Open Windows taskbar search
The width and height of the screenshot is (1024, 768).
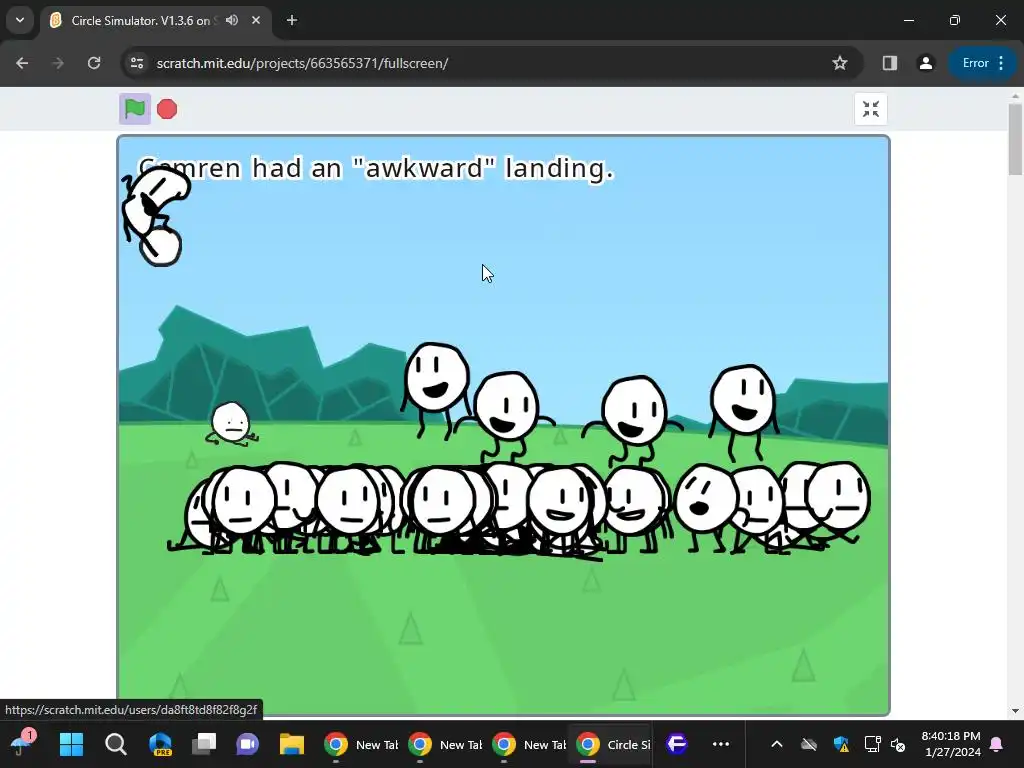click(x=116, y=744)
